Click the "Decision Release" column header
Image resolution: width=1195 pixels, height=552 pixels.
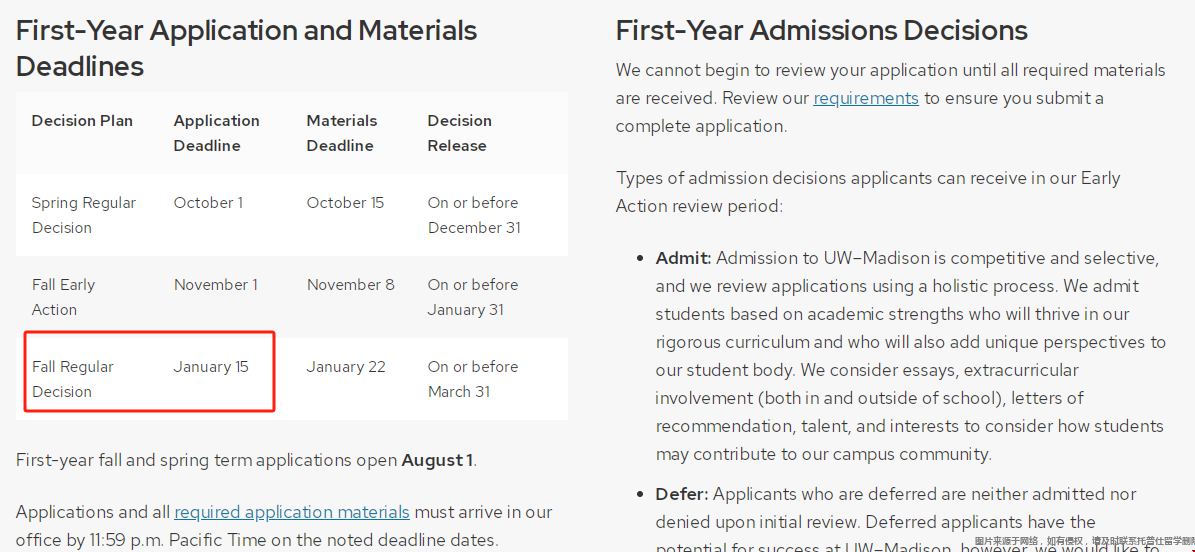pyautogui.click(x=459, y=133)
